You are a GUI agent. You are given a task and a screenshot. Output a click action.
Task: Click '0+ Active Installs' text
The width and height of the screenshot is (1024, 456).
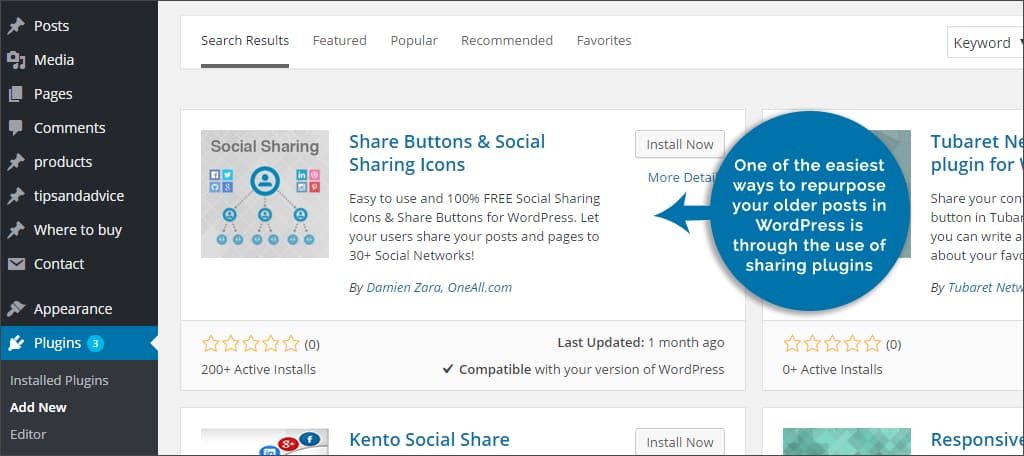click(x=832, y=370)
